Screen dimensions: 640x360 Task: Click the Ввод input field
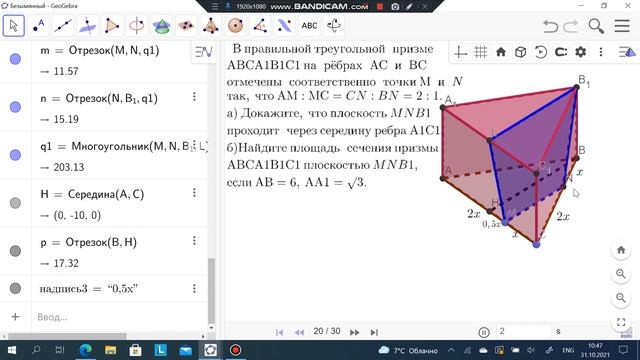[x=119, y=317]
